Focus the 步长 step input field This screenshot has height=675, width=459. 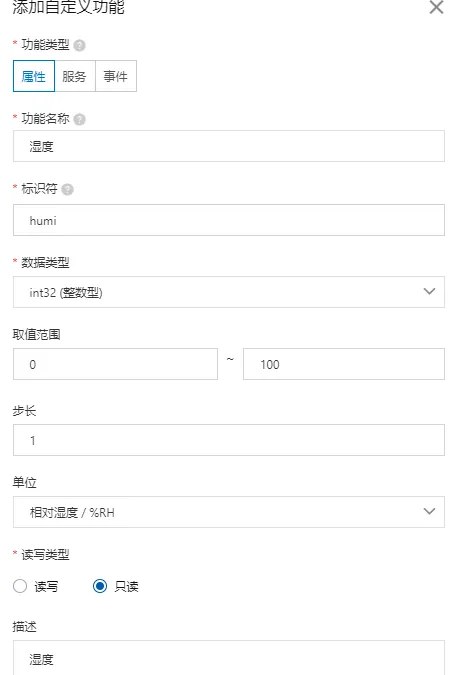point(229,440)
